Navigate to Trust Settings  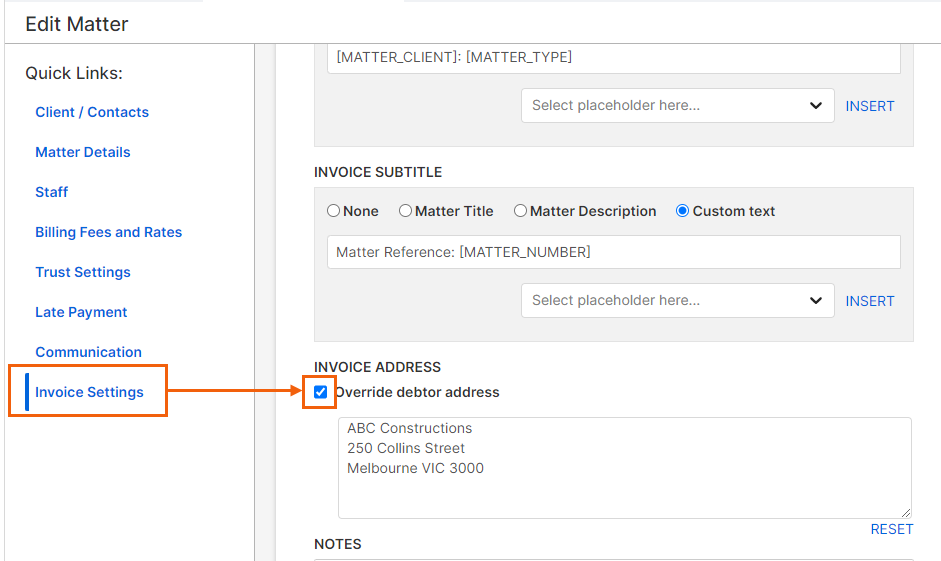click(x=83, y=272)
